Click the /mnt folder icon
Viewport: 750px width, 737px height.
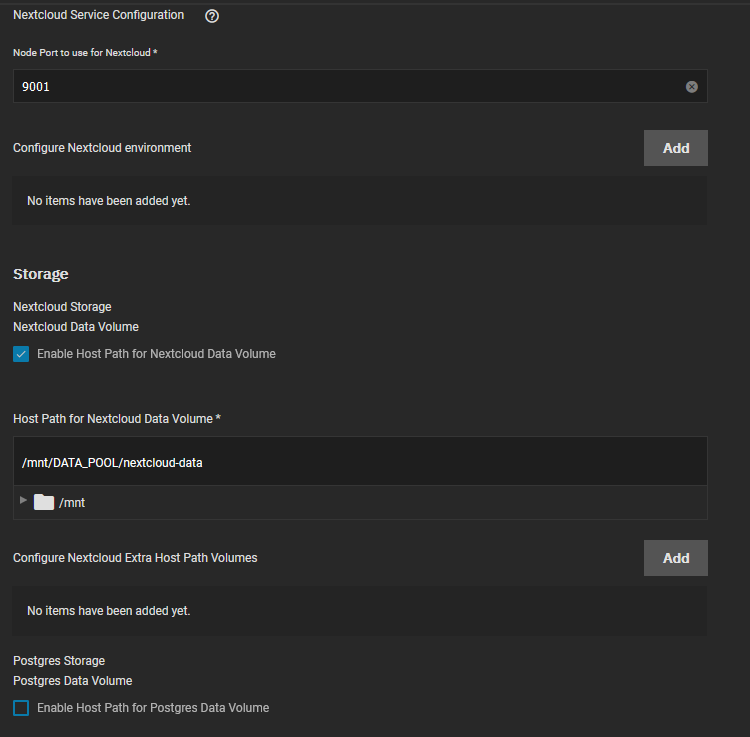tap(44, 502)
